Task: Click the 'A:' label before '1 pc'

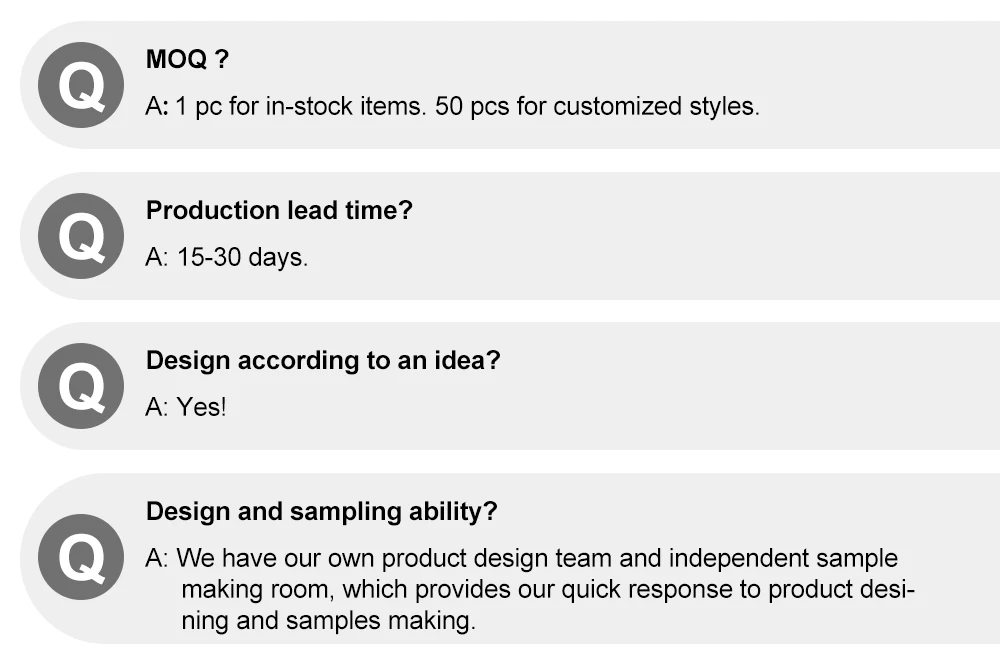Action: coord(157,106)
